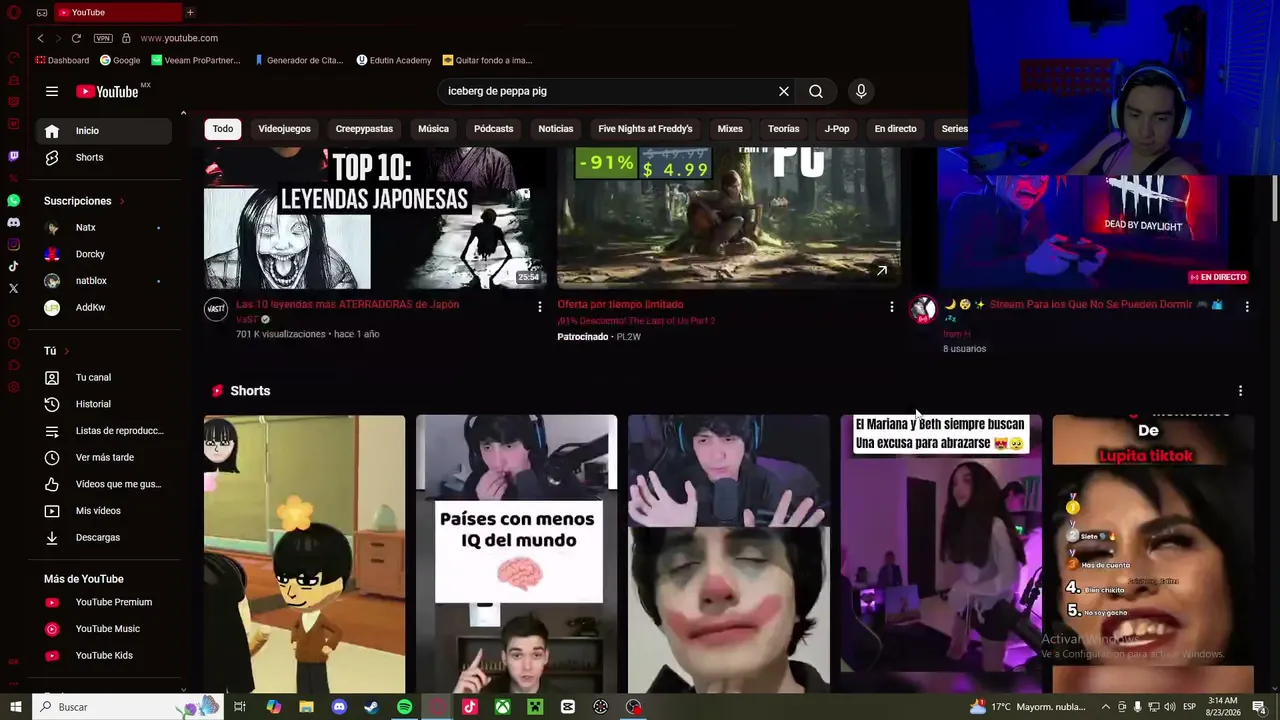Select the J-Pop filter chip
1280x720 pixels.
[x=837, y=129]
